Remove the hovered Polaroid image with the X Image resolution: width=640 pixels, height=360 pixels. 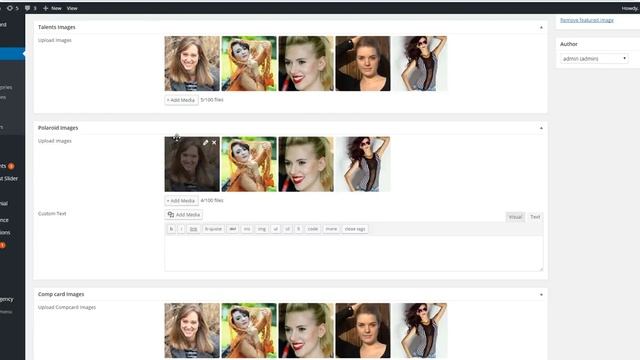tap(214, 142)
